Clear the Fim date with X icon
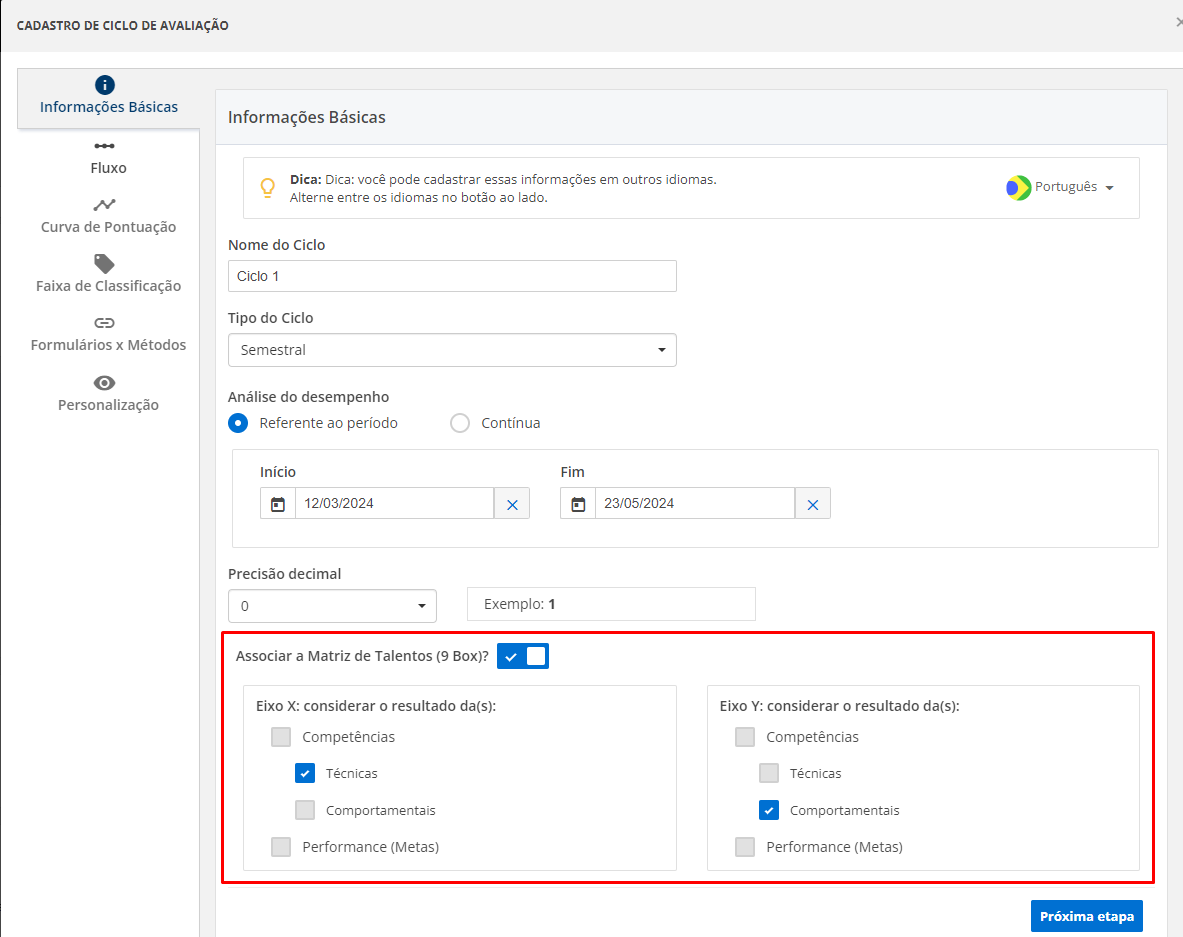The height and width of the screenshot is (937, 1183). (x=812, y=504)
